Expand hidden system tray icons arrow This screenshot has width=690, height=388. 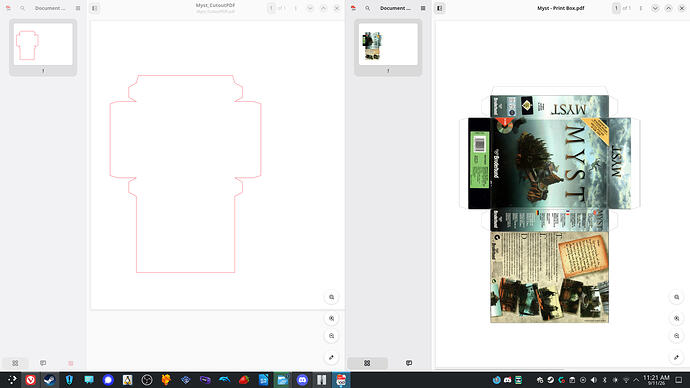click(636, 380)
